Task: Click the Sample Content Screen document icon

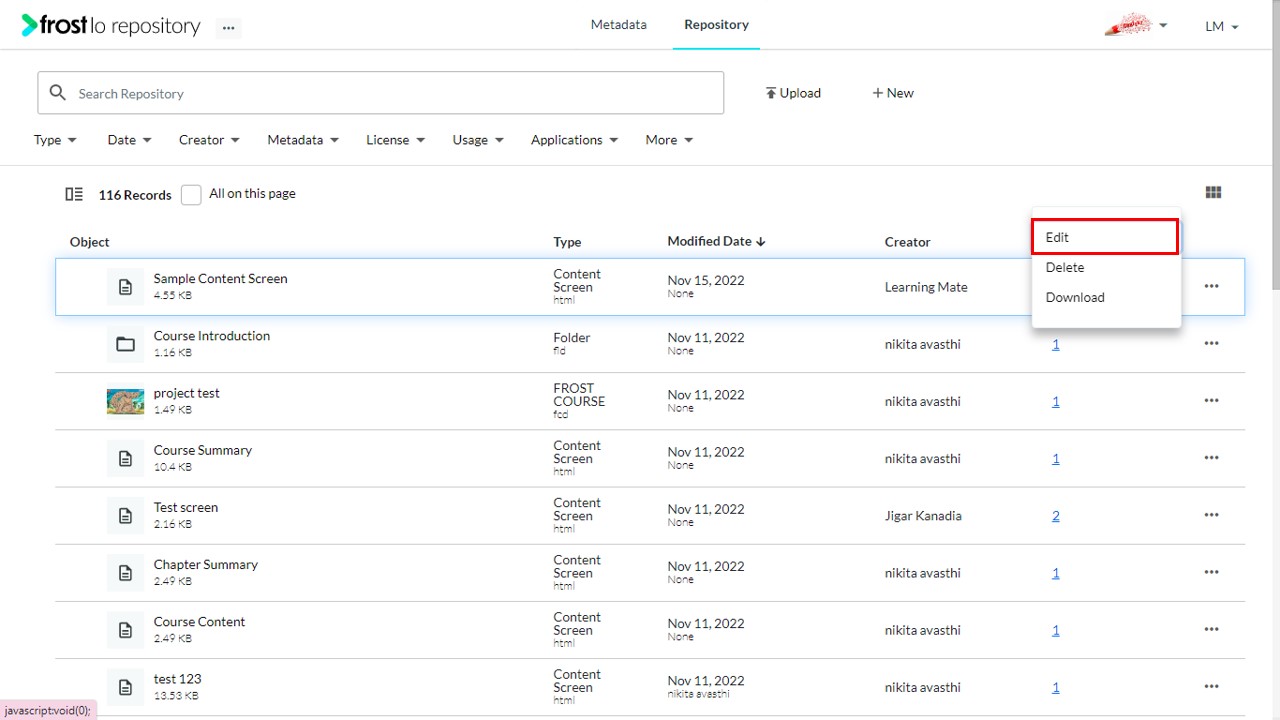Action: point(125,287)
